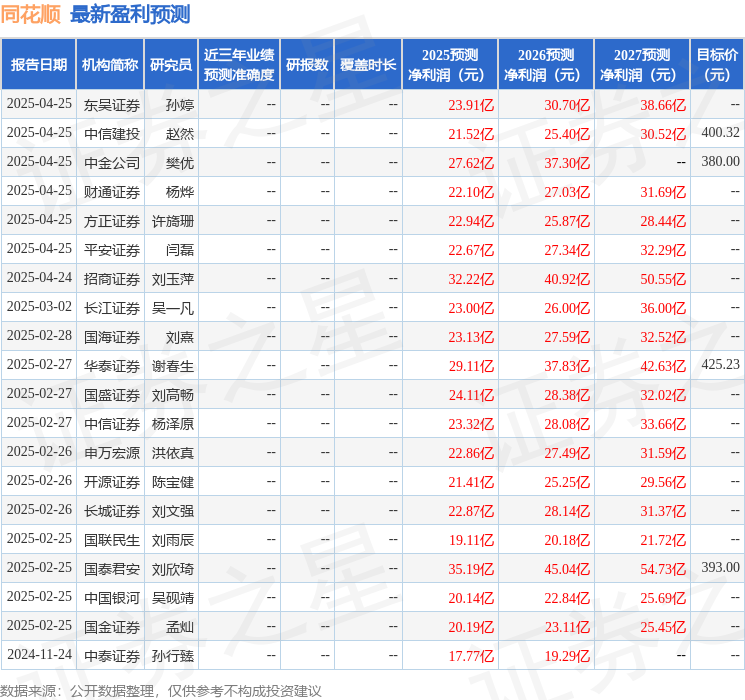Select 2025 forecast 24.11亿
Image resolution: width=745 pixels, height=700 pixels.
[x=471, y=395]
